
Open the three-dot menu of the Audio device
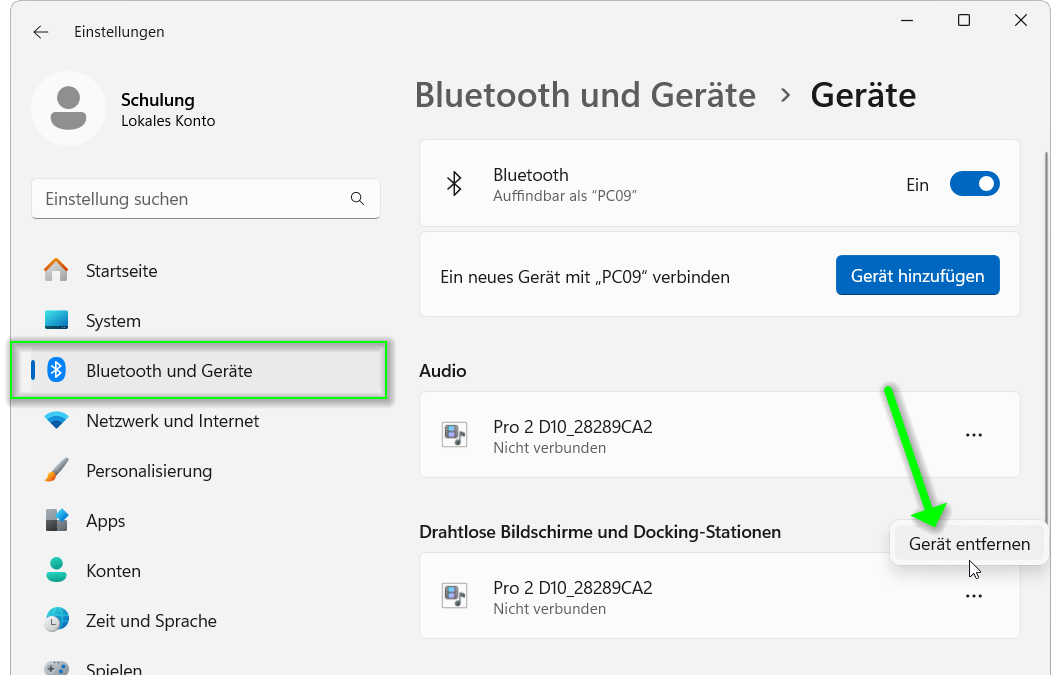pos(974,435)
